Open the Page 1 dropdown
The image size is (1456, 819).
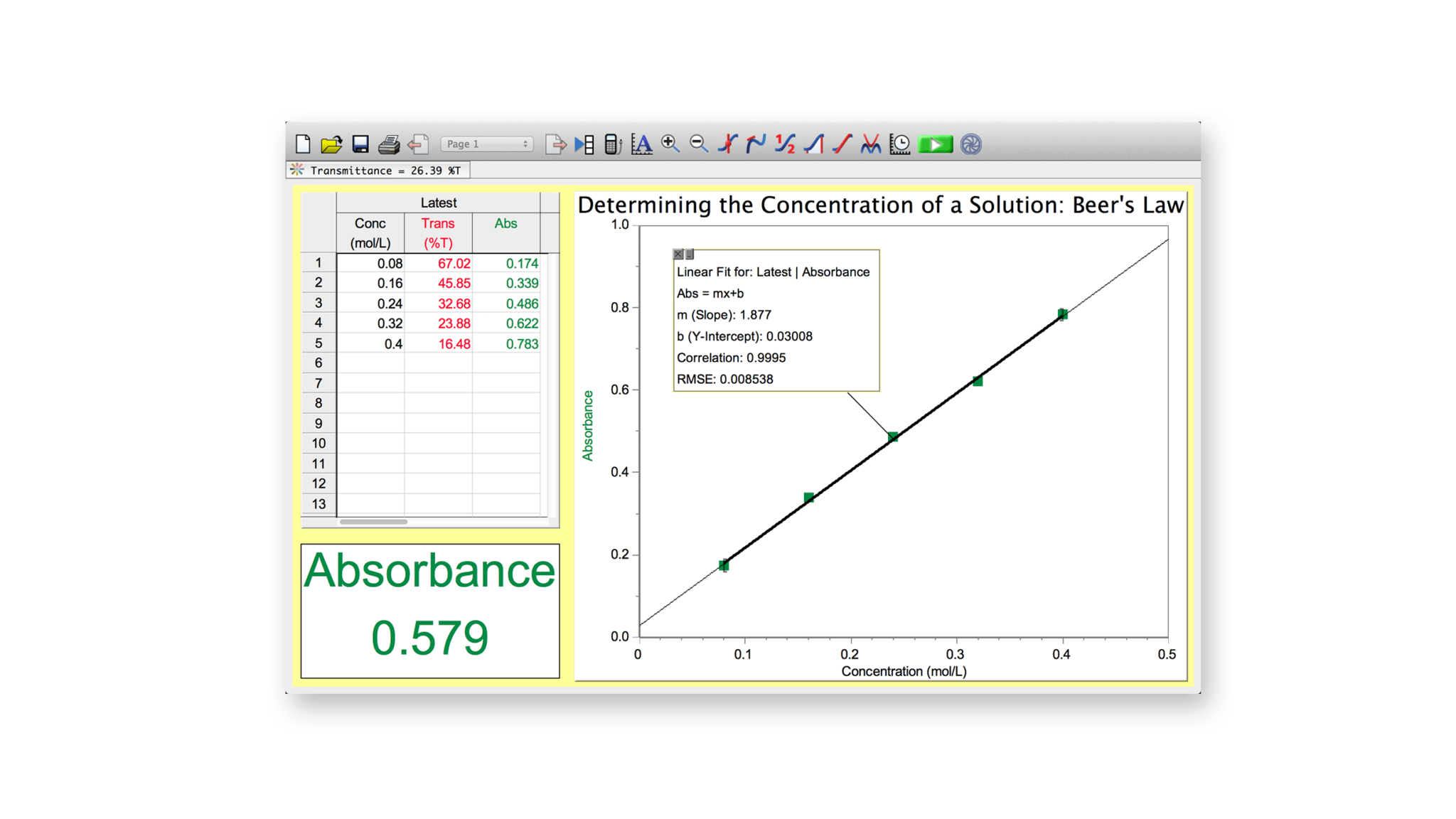click(486, 144)
